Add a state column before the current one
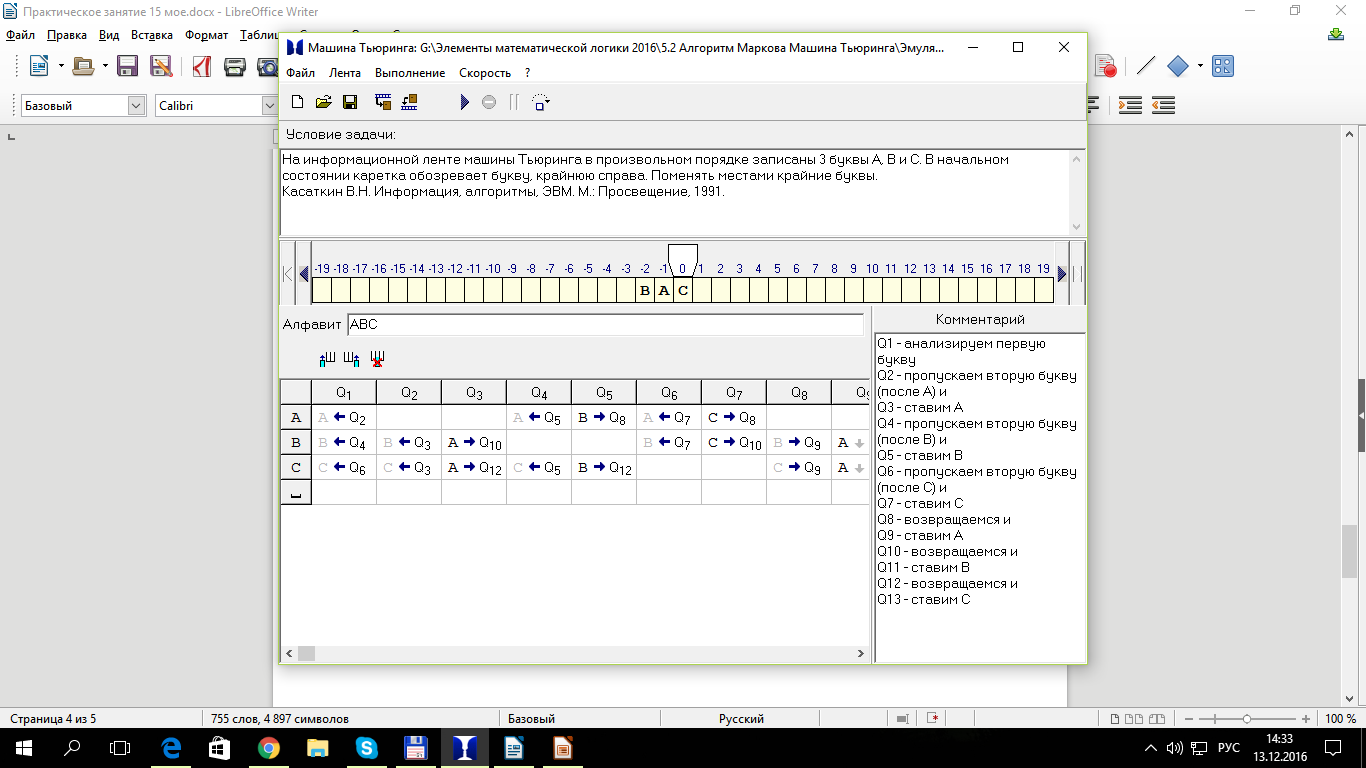The image size is (1366, 768). 327,358
